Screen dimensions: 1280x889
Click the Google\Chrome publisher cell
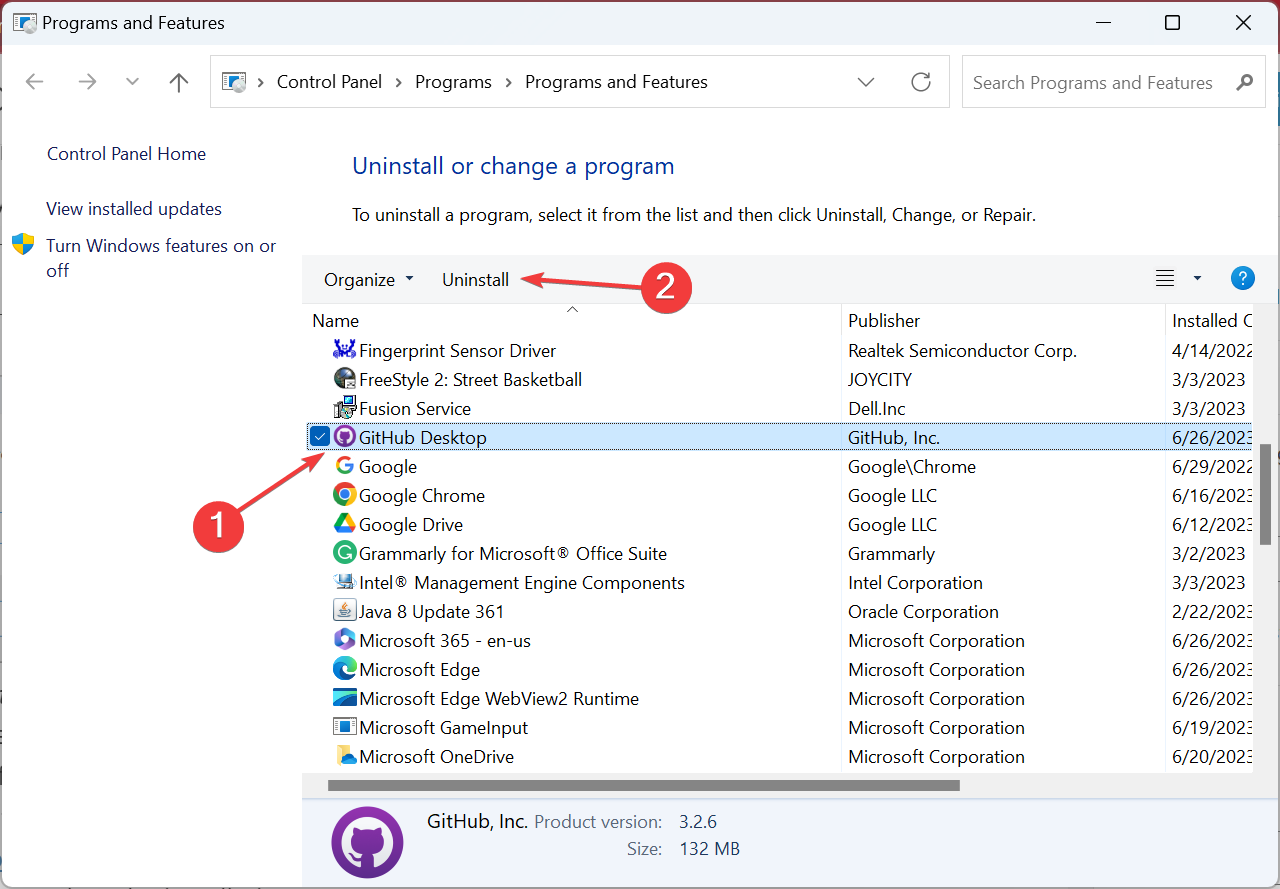[912, 466]
